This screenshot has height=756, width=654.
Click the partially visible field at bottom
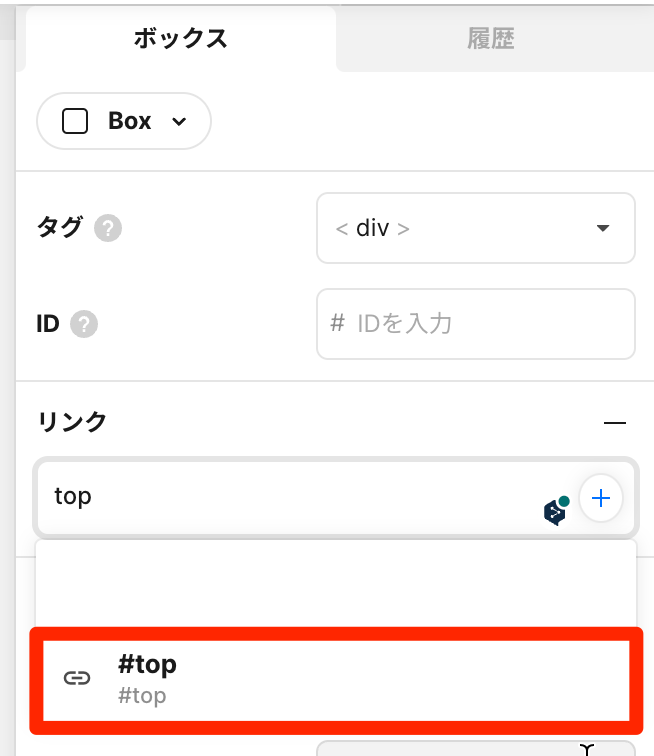tap(476, 748)
